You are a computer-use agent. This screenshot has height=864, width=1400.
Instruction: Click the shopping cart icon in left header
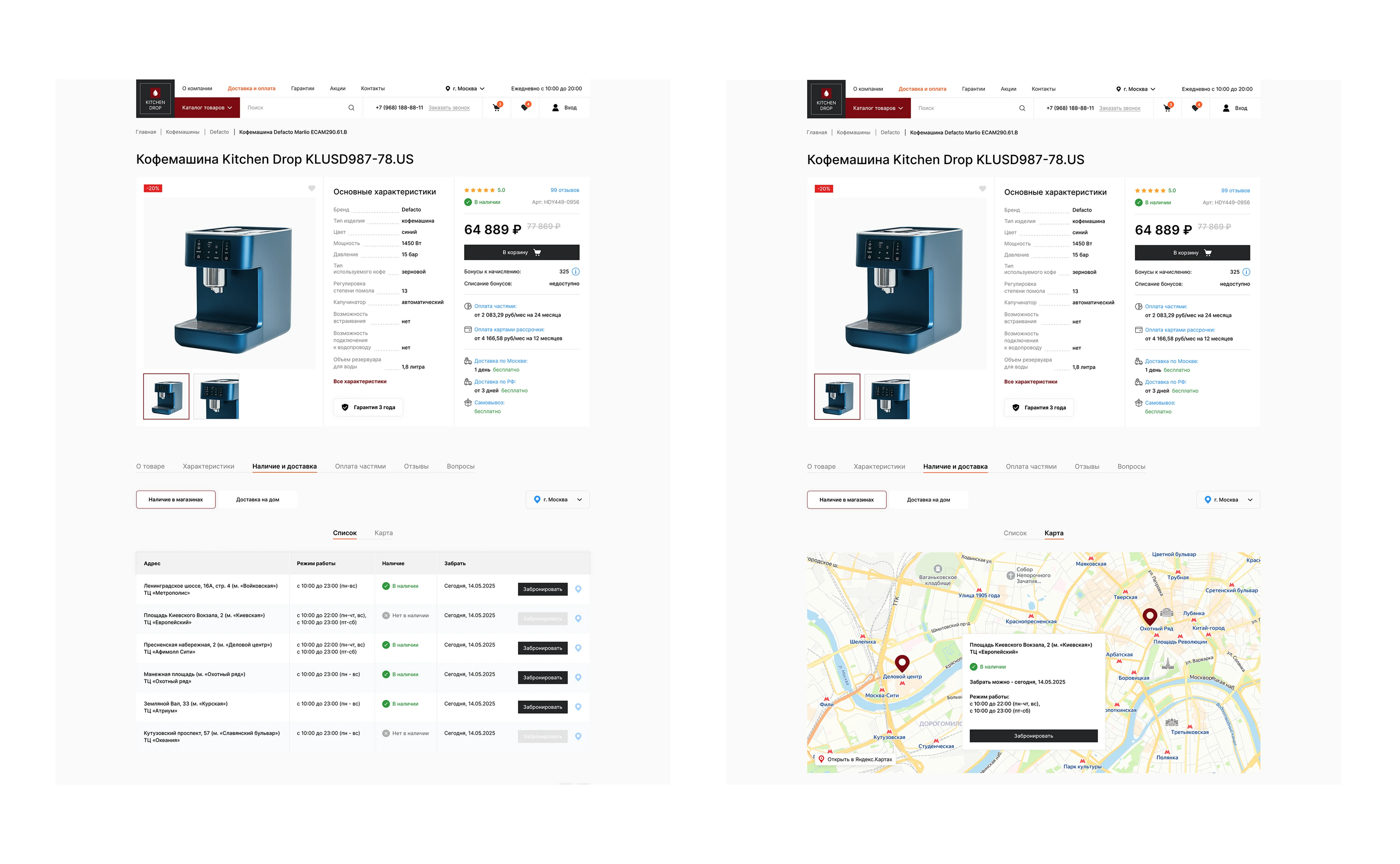(x=496, y=108)
